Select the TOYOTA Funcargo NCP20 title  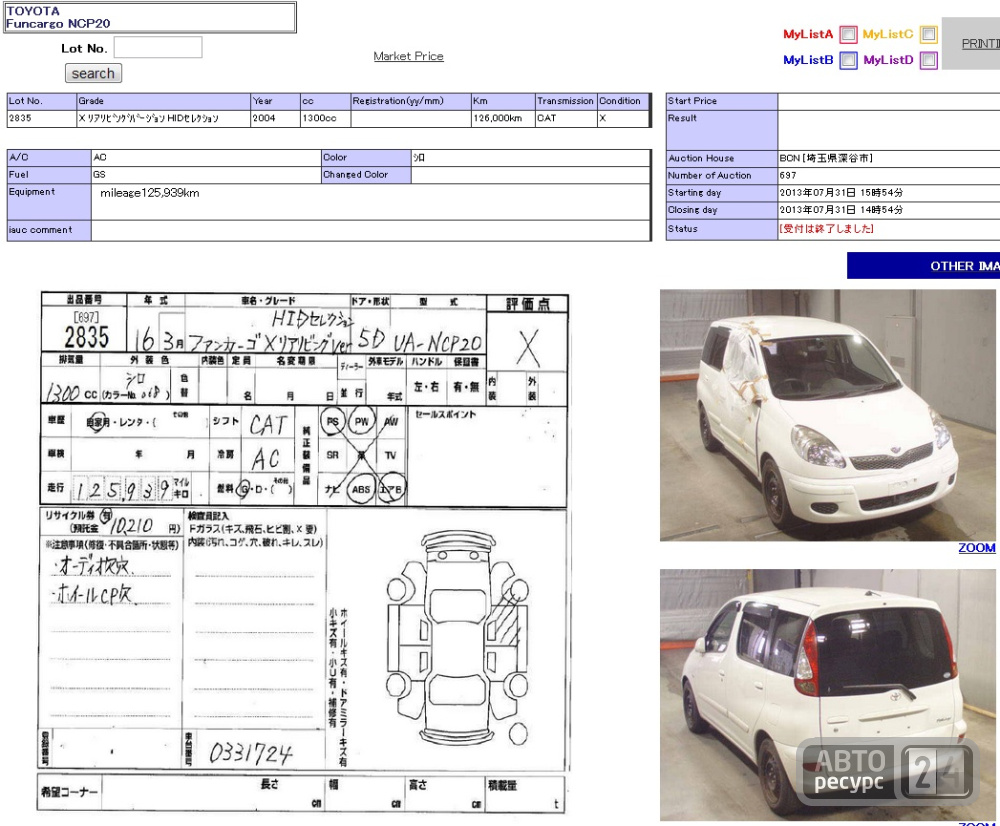(58, 17)
